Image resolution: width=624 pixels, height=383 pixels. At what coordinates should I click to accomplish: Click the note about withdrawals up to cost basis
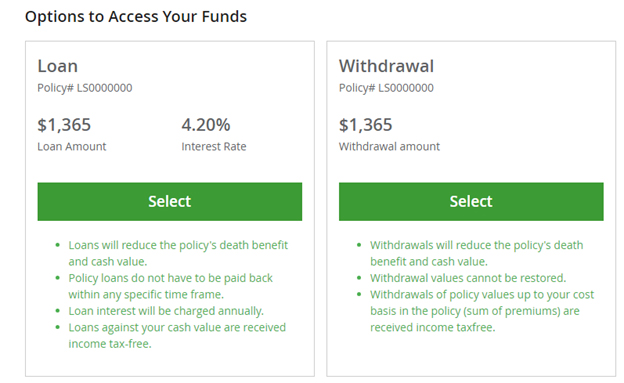coord(482,311)
